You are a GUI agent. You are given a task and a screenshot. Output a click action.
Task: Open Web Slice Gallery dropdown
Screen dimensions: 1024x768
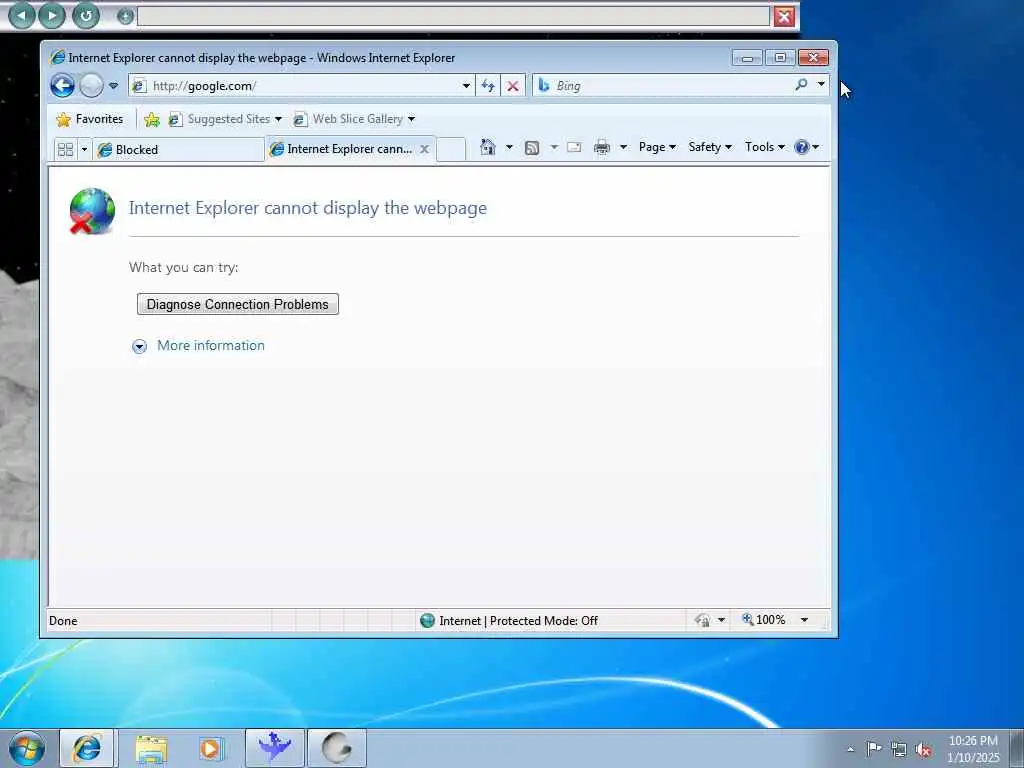355,120
